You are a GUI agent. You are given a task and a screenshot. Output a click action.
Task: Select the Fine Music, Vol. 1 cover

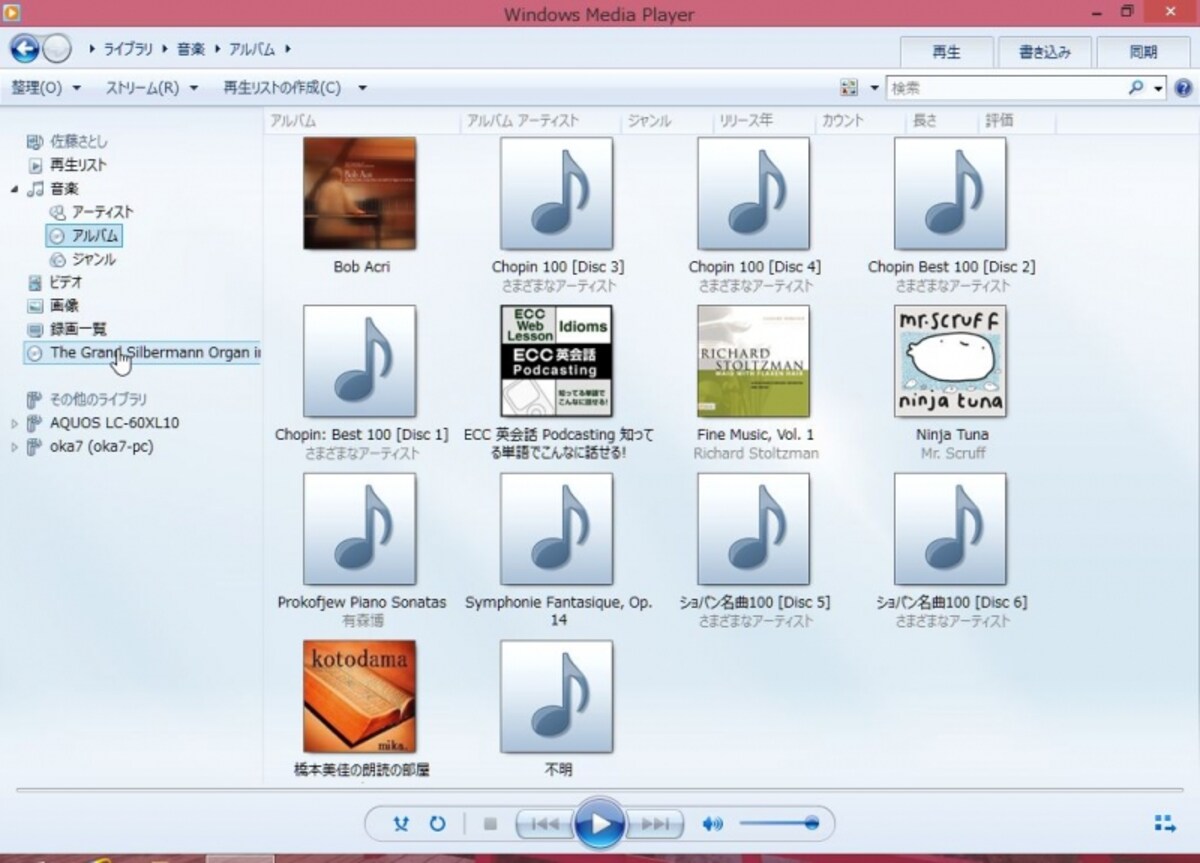(x=754, y=362)
